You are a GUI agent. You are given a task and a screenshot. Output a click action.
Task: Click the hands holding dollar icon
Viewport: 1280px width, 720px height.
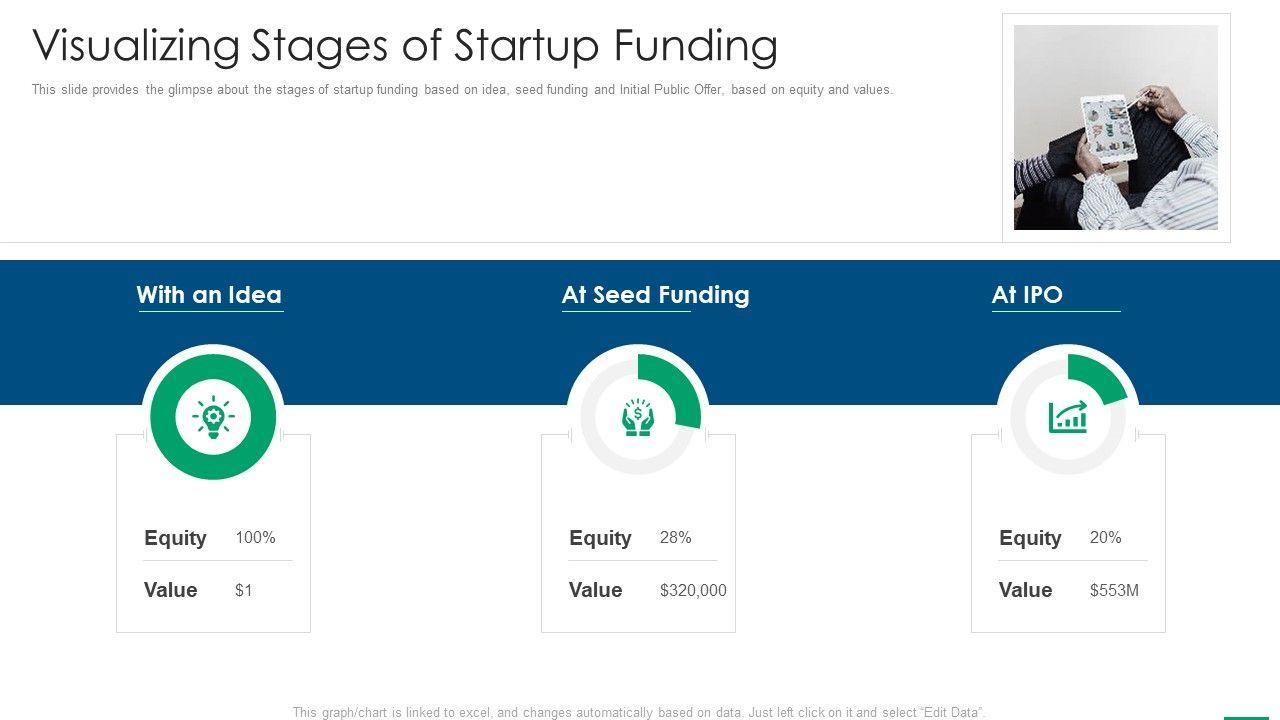coord(638,417)
